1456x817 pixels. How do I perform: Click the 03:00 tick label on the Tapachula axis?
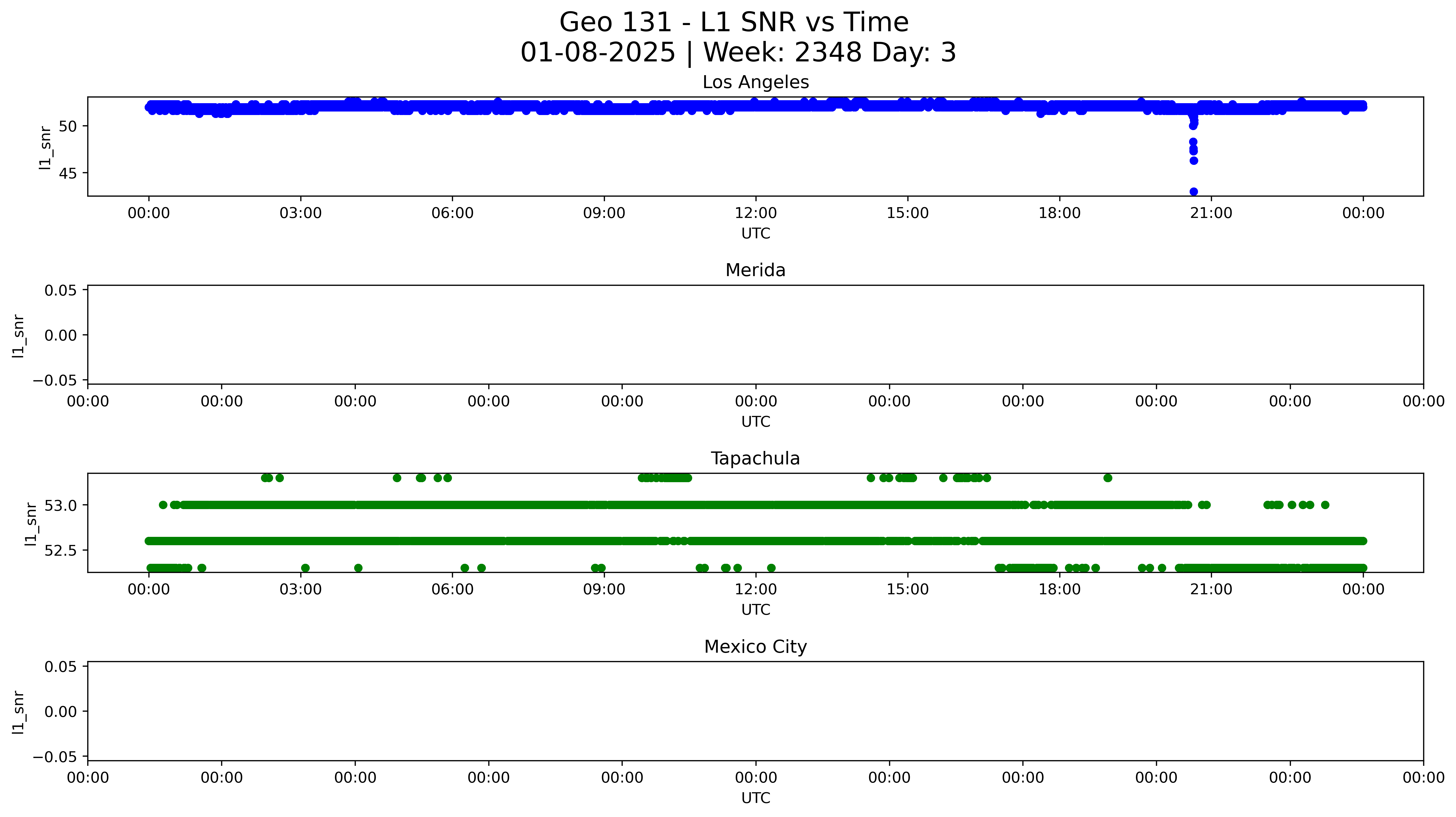[300, 590]
